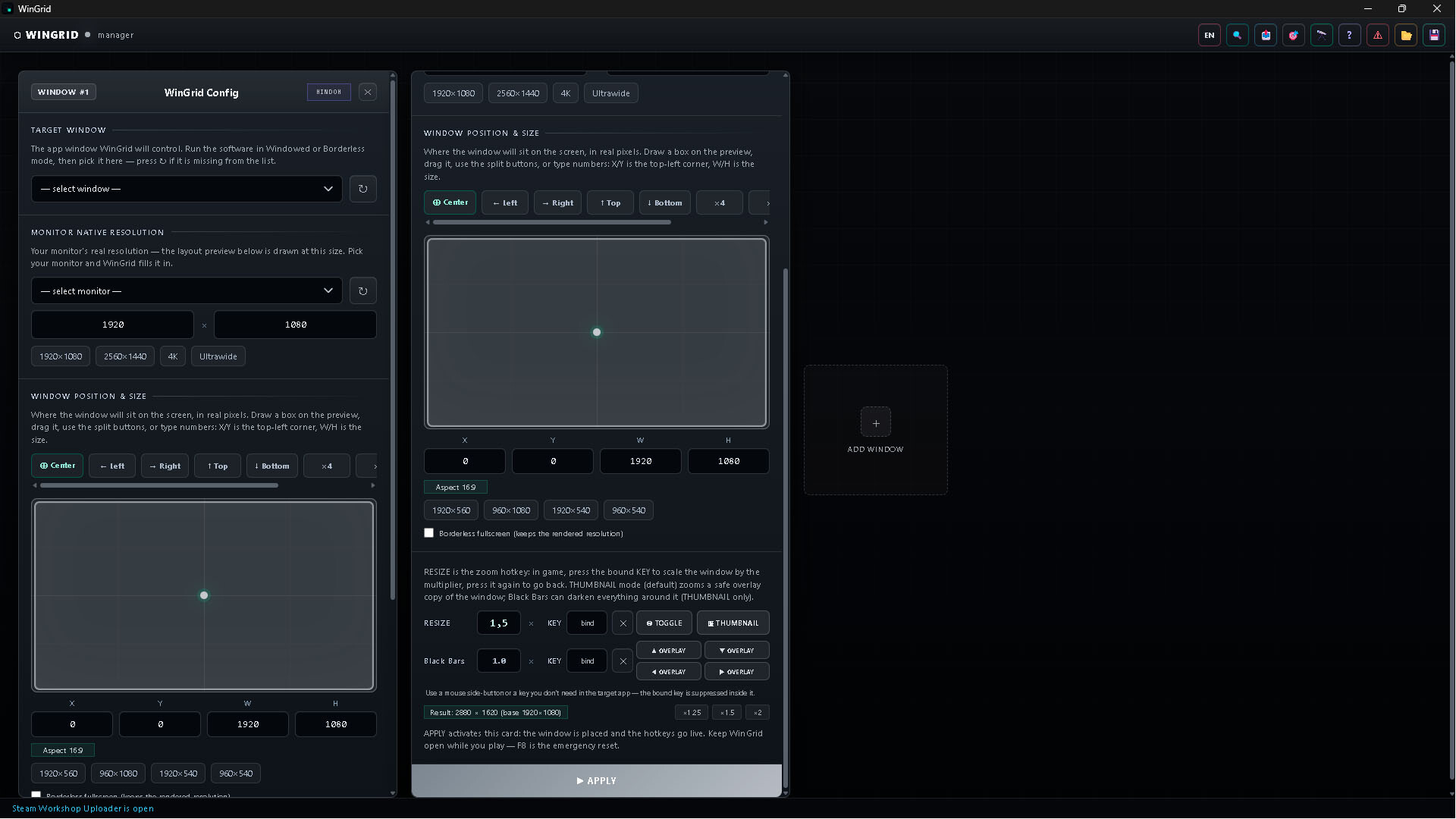This screenshot has height=819, width=1456.
Task: Open the magnifier search tool
Action: tap(1237, 35)
